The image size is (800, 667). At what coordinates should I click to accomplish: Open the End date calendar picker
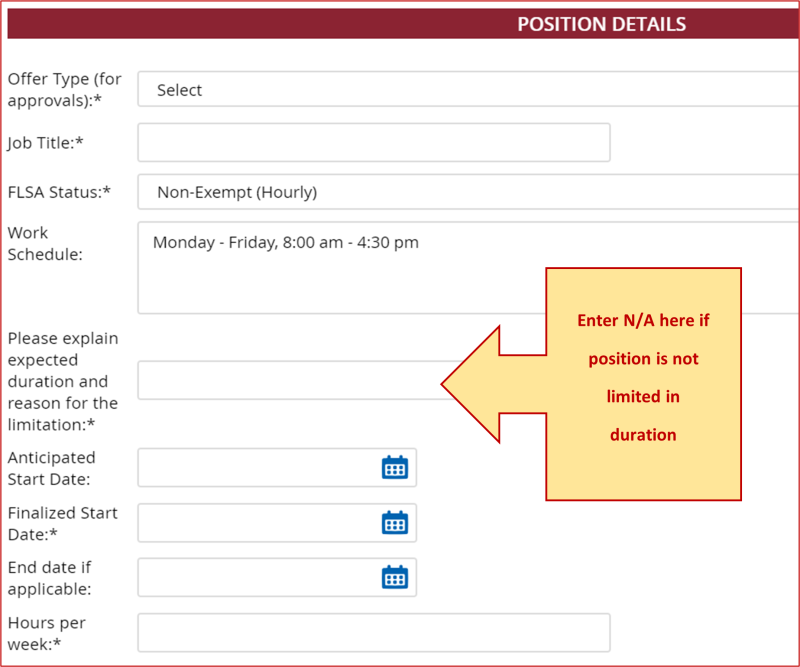tap(395, 577)
